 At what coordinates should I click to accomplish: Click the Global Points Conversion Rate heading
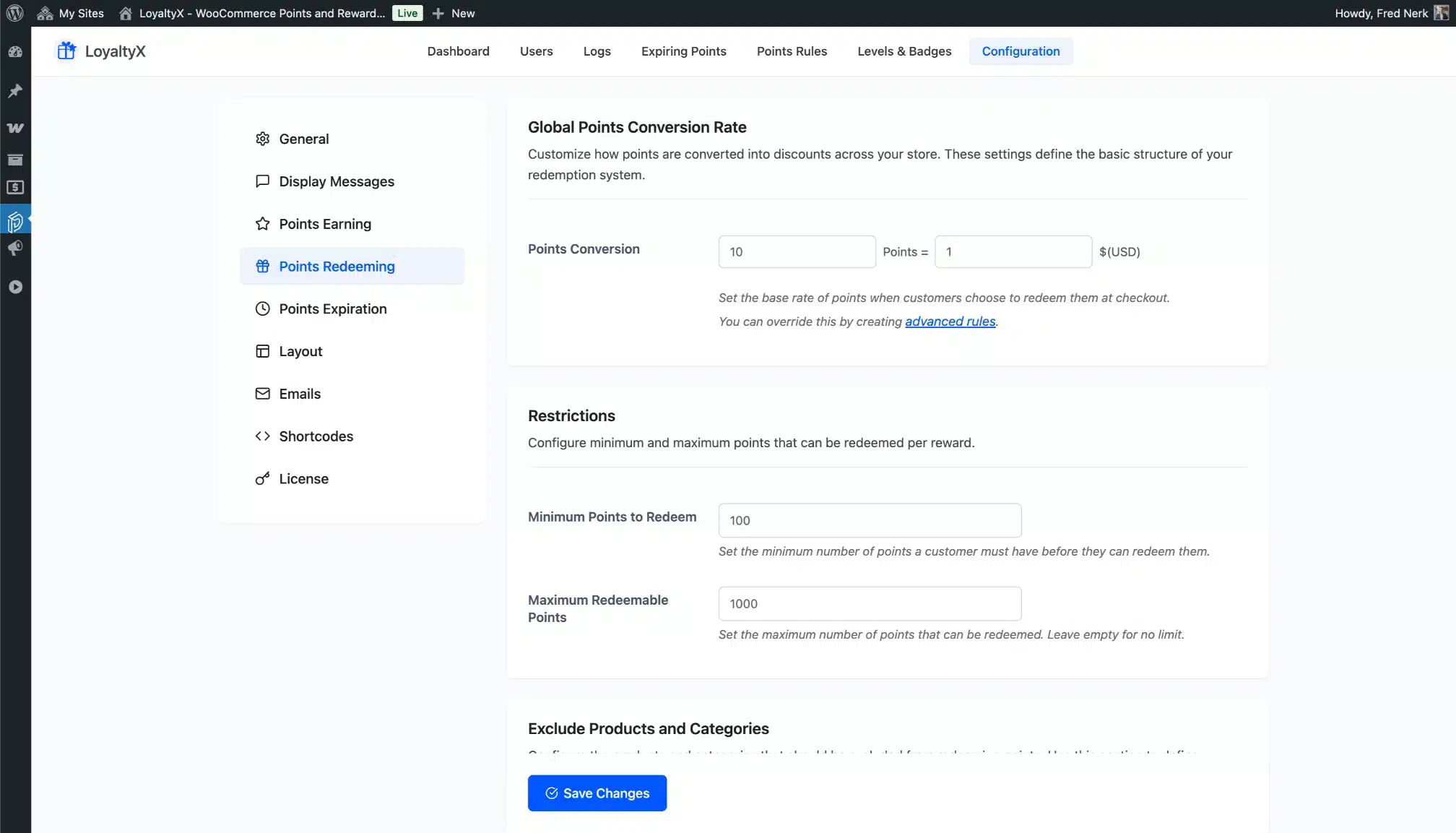(637, 127)
